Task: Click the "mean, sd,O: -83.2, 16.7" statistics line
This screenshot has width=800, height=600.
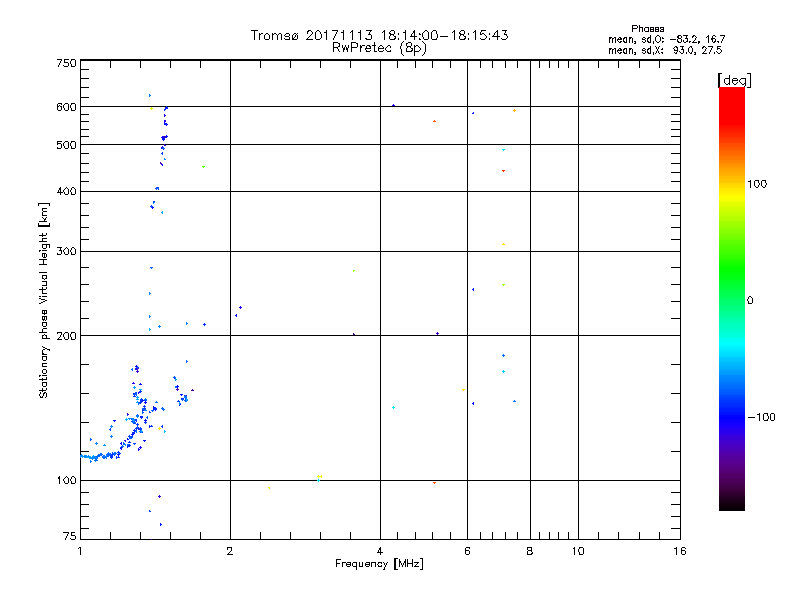Action: click(x=666, y=39)
